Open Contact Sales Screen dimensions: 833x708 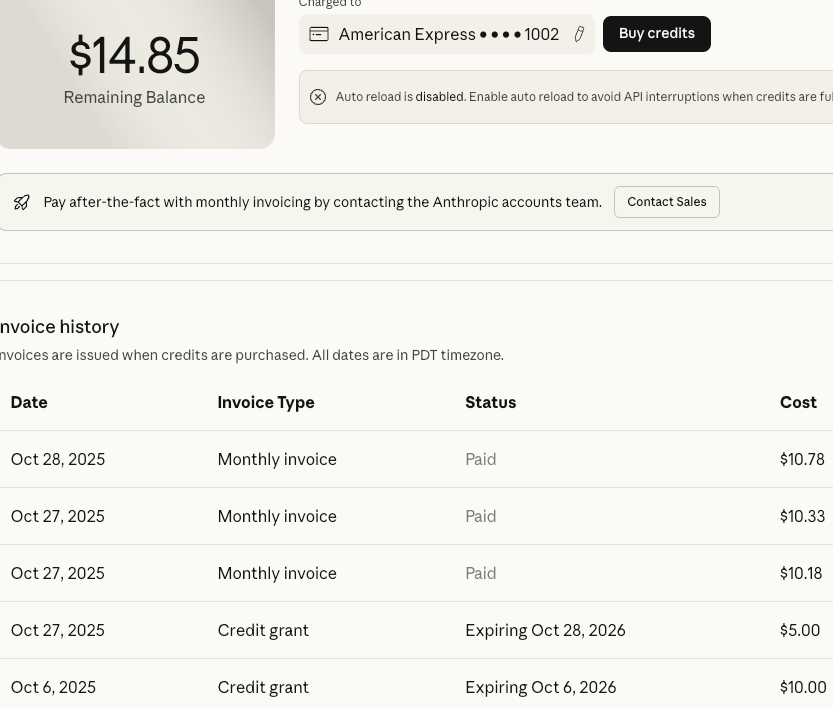point(666,202)
